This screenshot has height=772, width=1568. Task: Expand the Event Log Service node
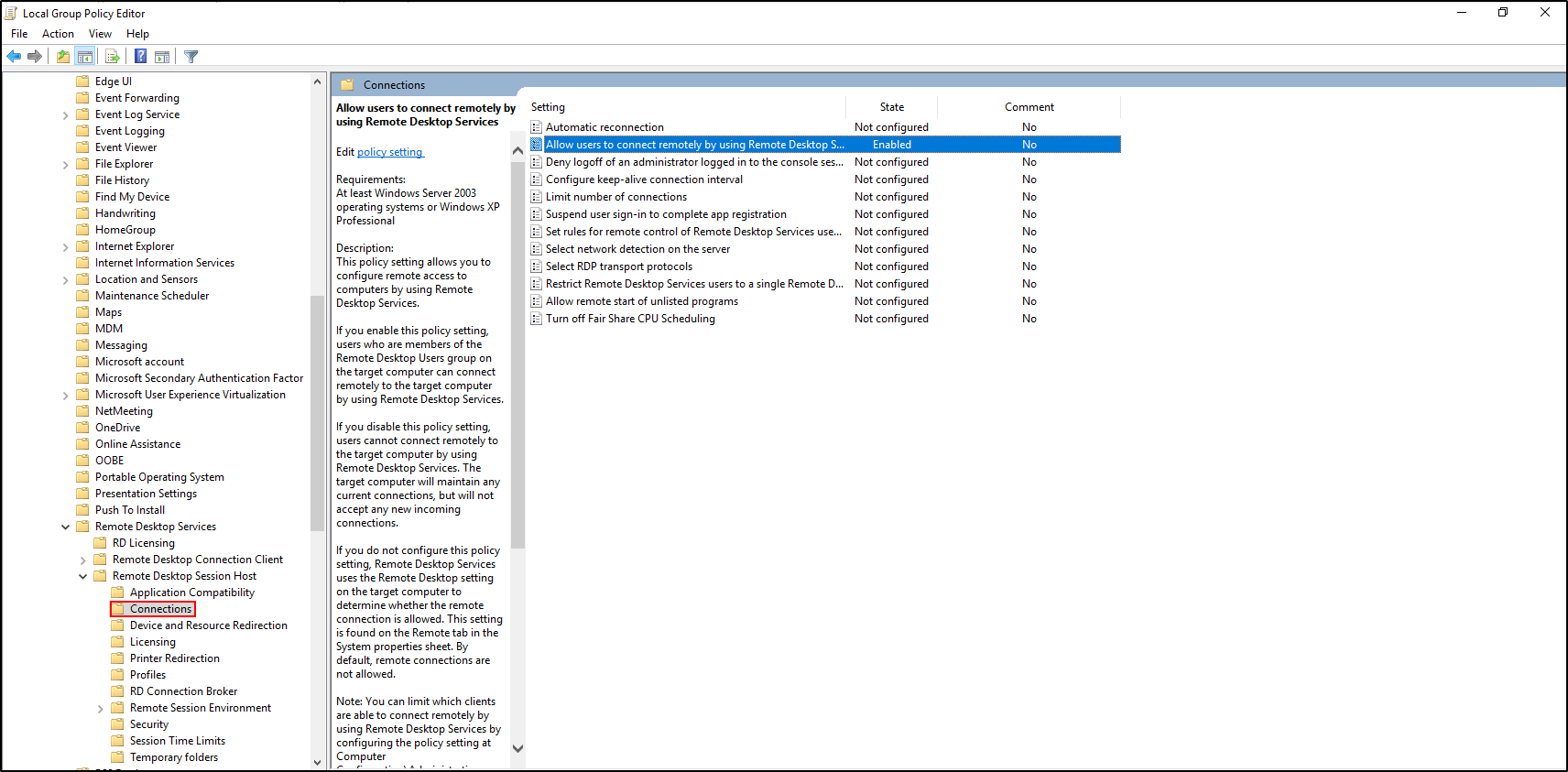65,115
